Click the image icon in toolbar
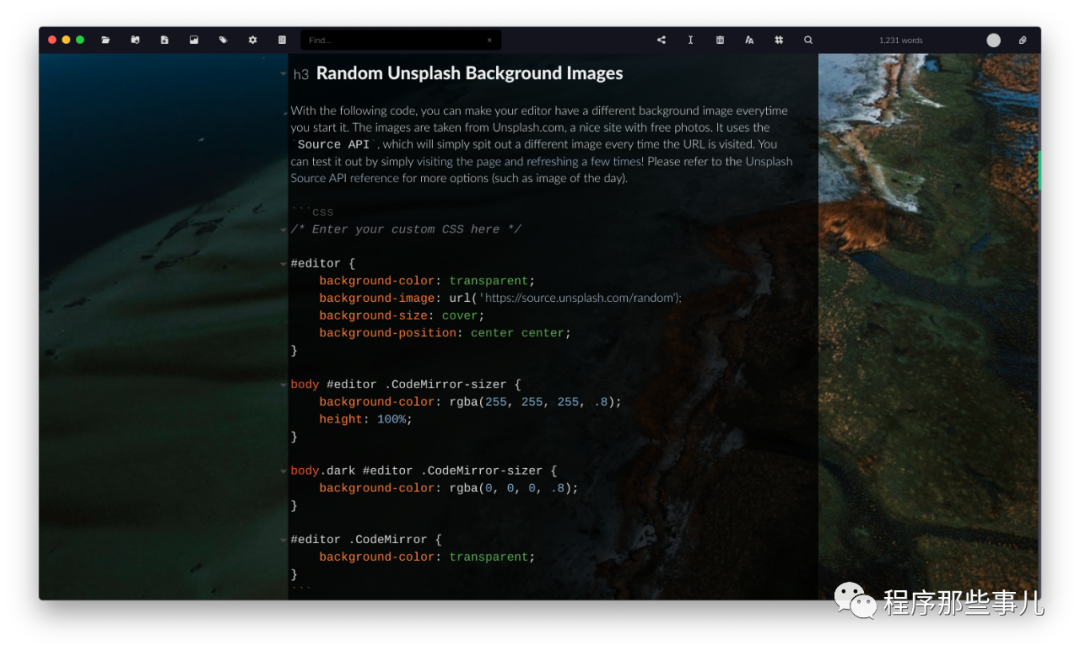Image resolution: width=1080 pixels, height=651 pixels. [x=194, y=40]
